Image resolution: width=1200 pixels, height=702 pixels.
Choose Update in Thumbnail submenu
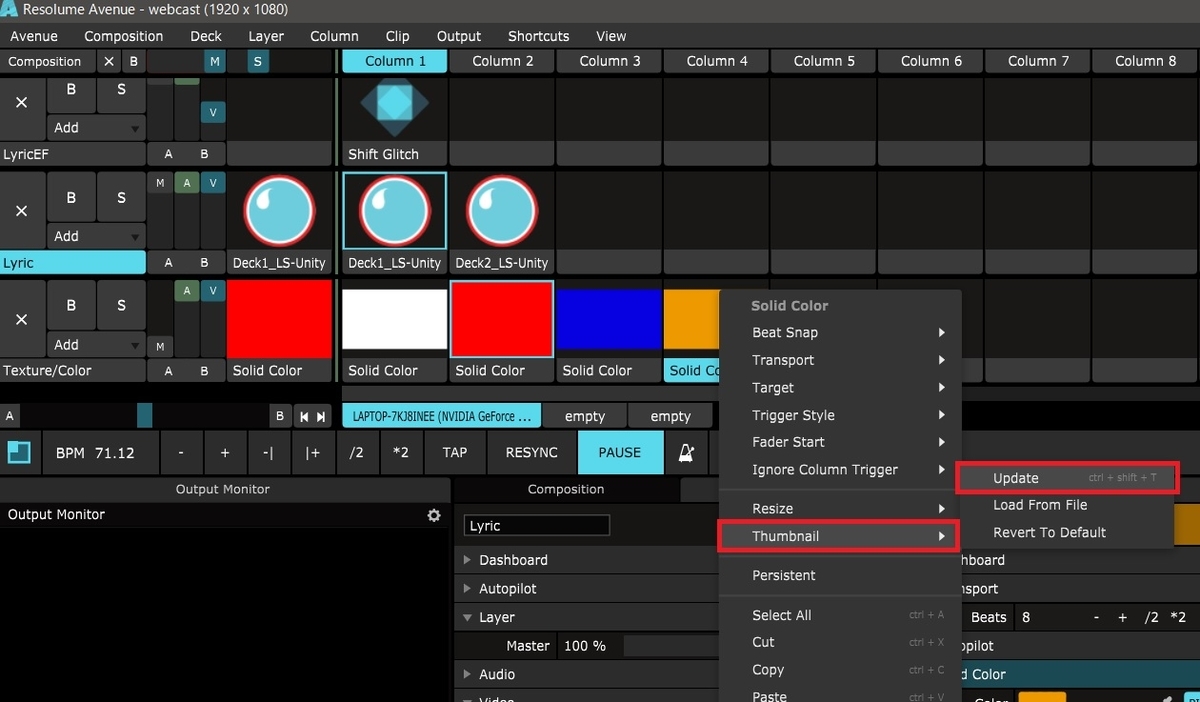point(1066,478)
